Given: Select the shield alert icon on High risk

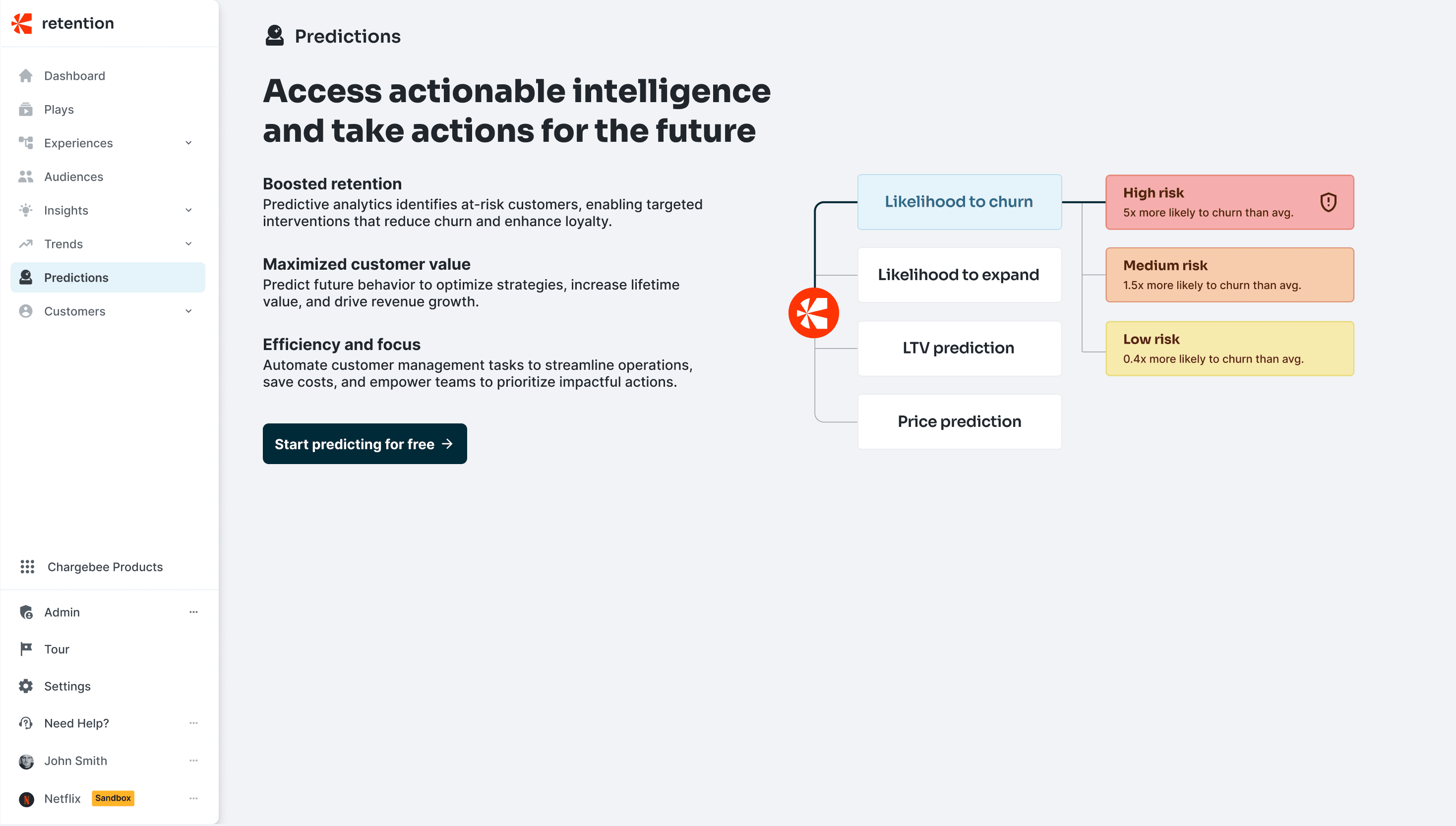Looking at the screenshot, I should [1328, 202].
